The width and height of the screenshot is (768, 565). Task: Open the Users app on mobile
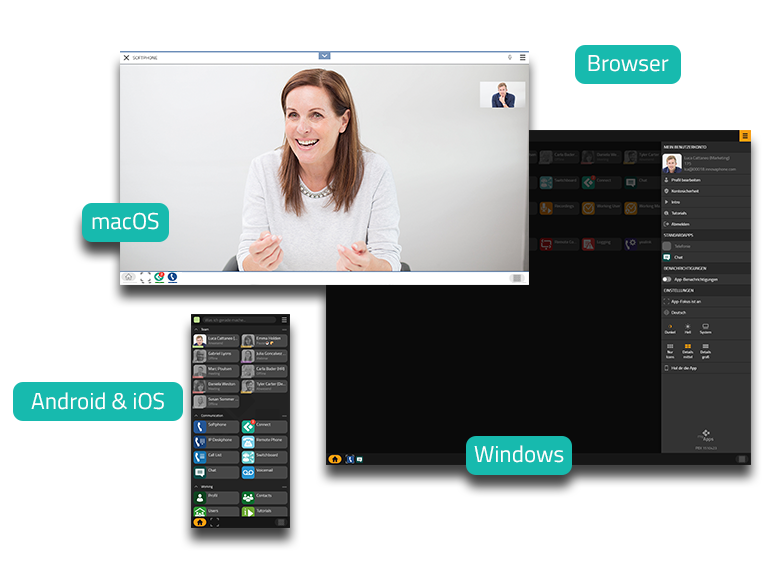pyautogui.click(x=216, y=512)
